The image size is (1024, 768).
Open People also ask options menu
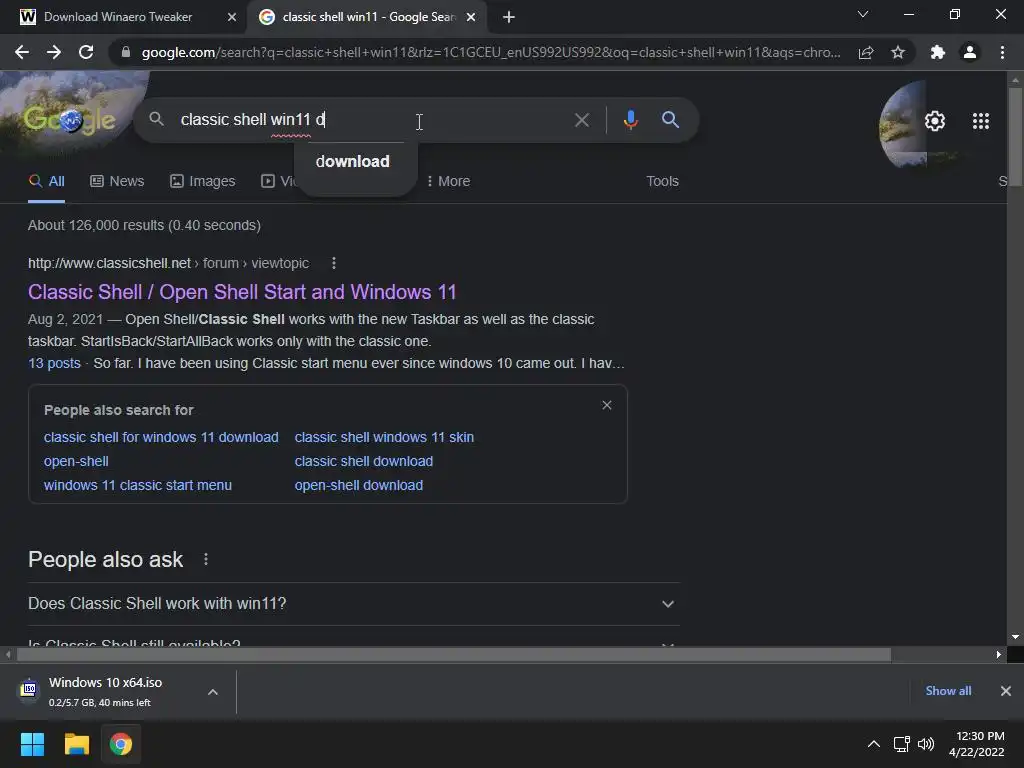(206, 559)
